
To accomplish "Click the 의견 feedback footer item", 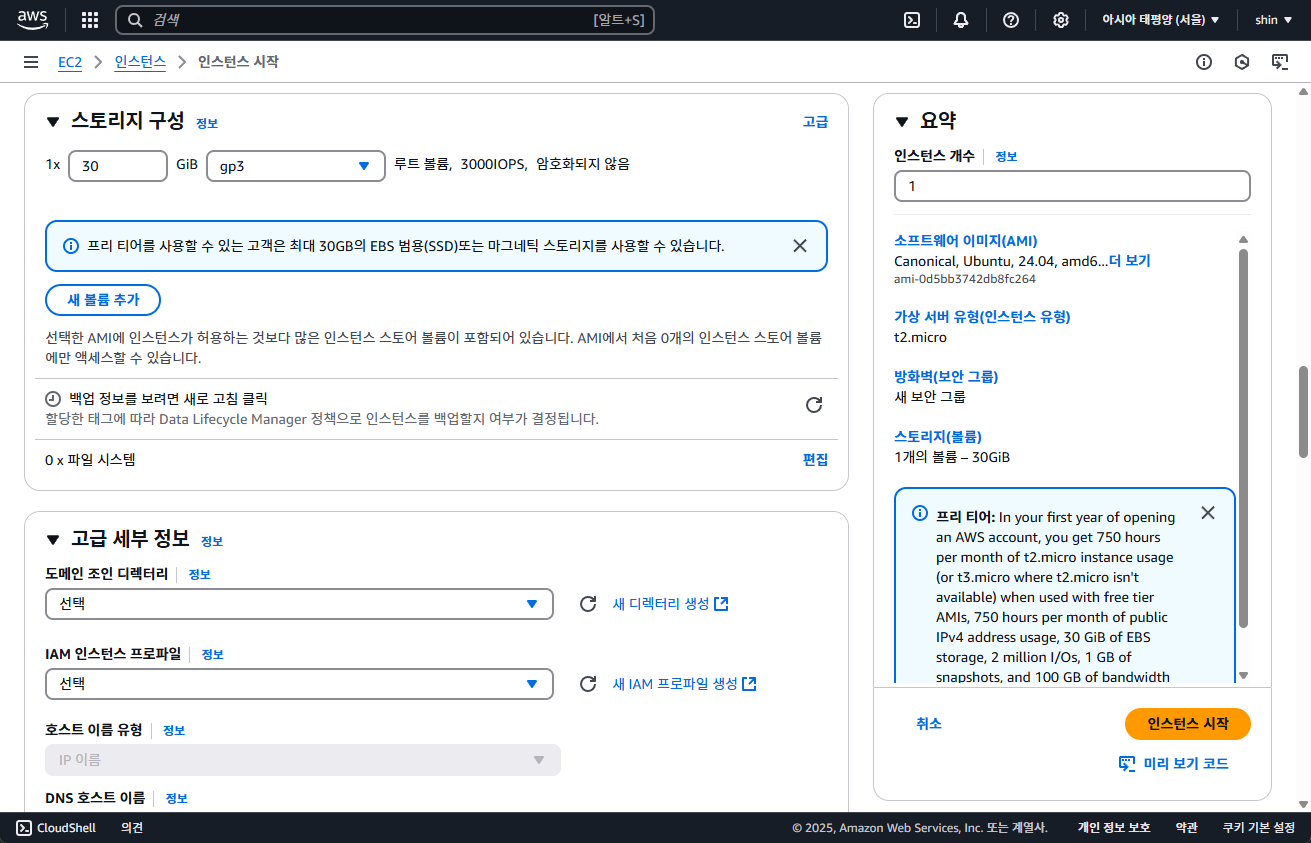I will pos(132,828).
